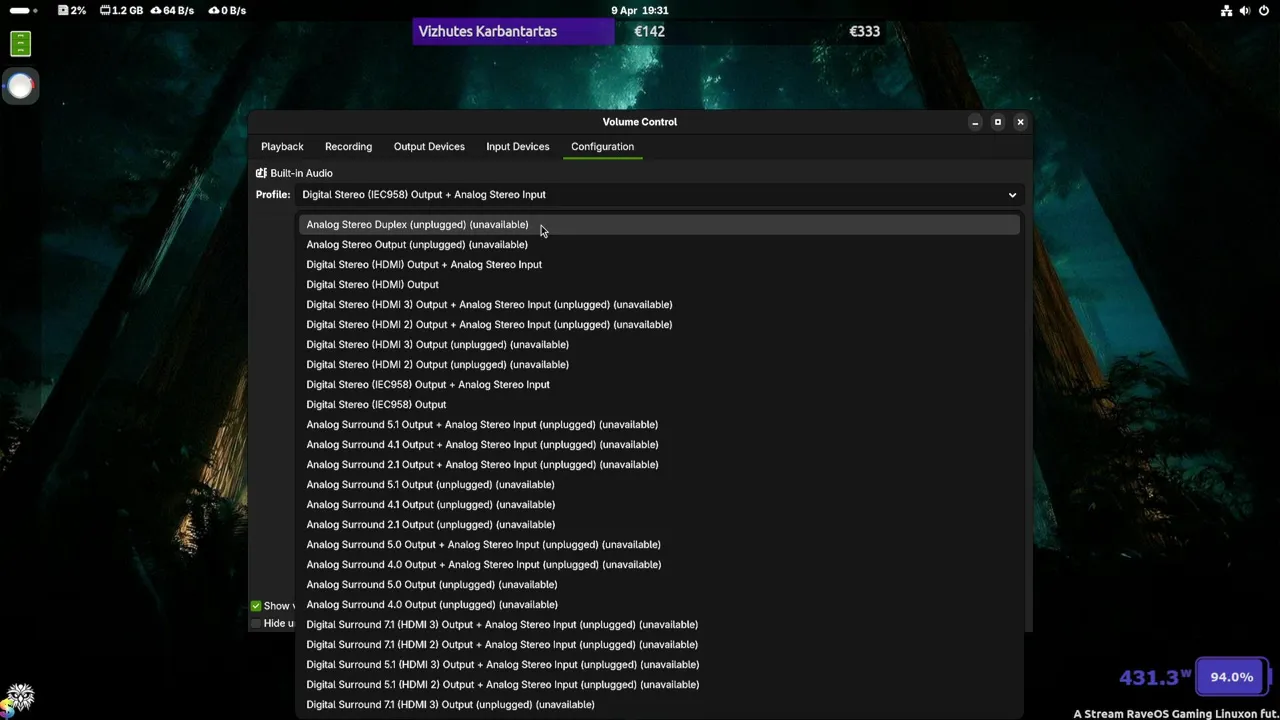Screen dimensions: 1280x720
Task: Pick Digital Stereo (HDMI 3) Output only
Action: (659, 345)
